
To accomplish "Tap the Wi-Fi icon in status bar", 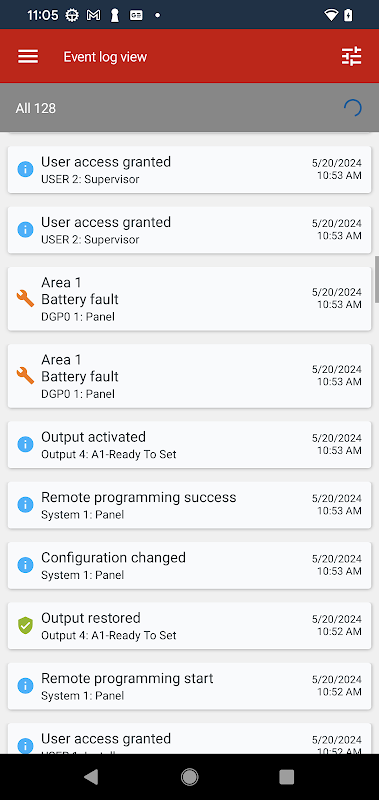I will pos(331,15).
